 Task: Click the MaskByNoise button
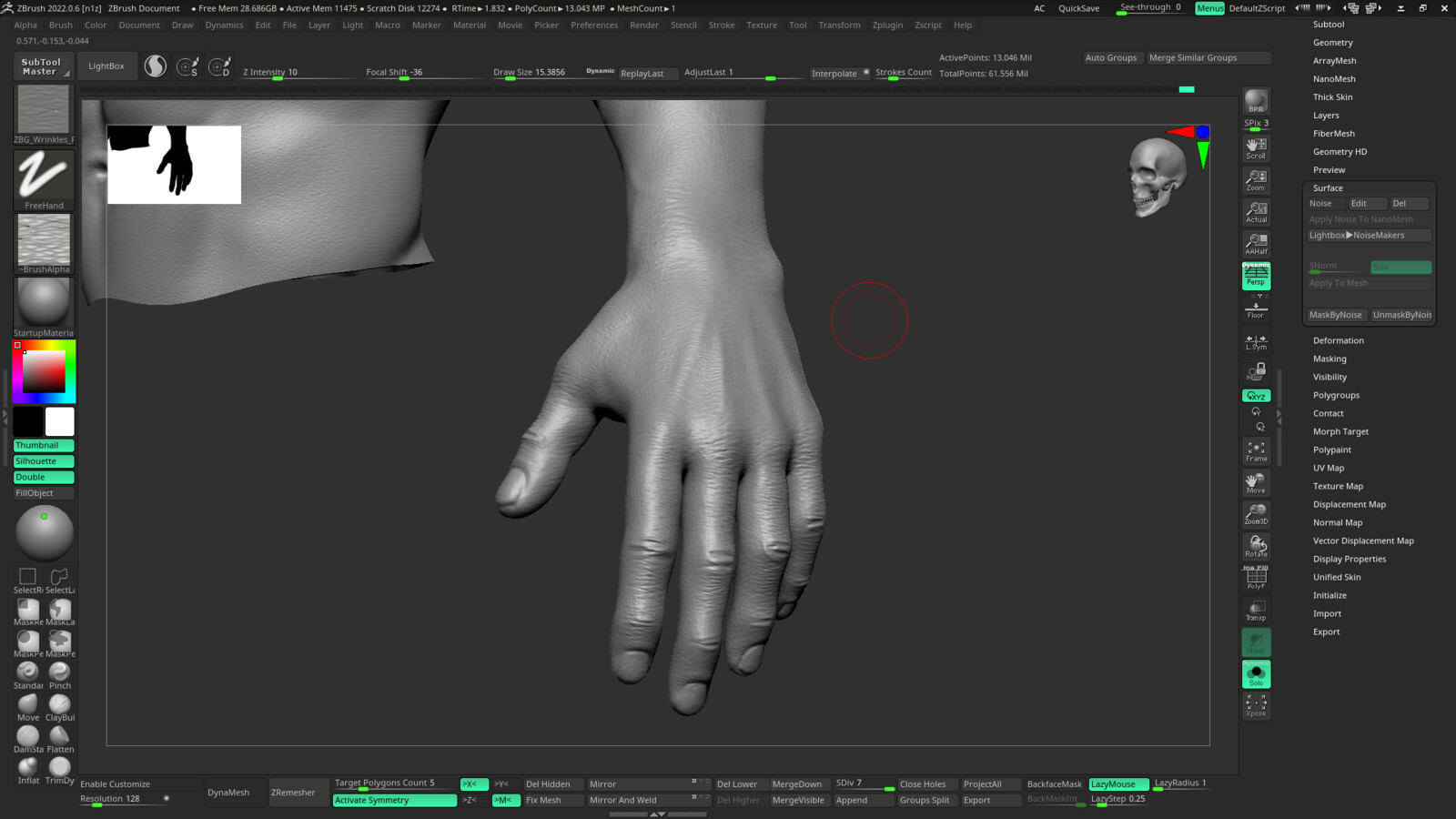coord(1336,315)
